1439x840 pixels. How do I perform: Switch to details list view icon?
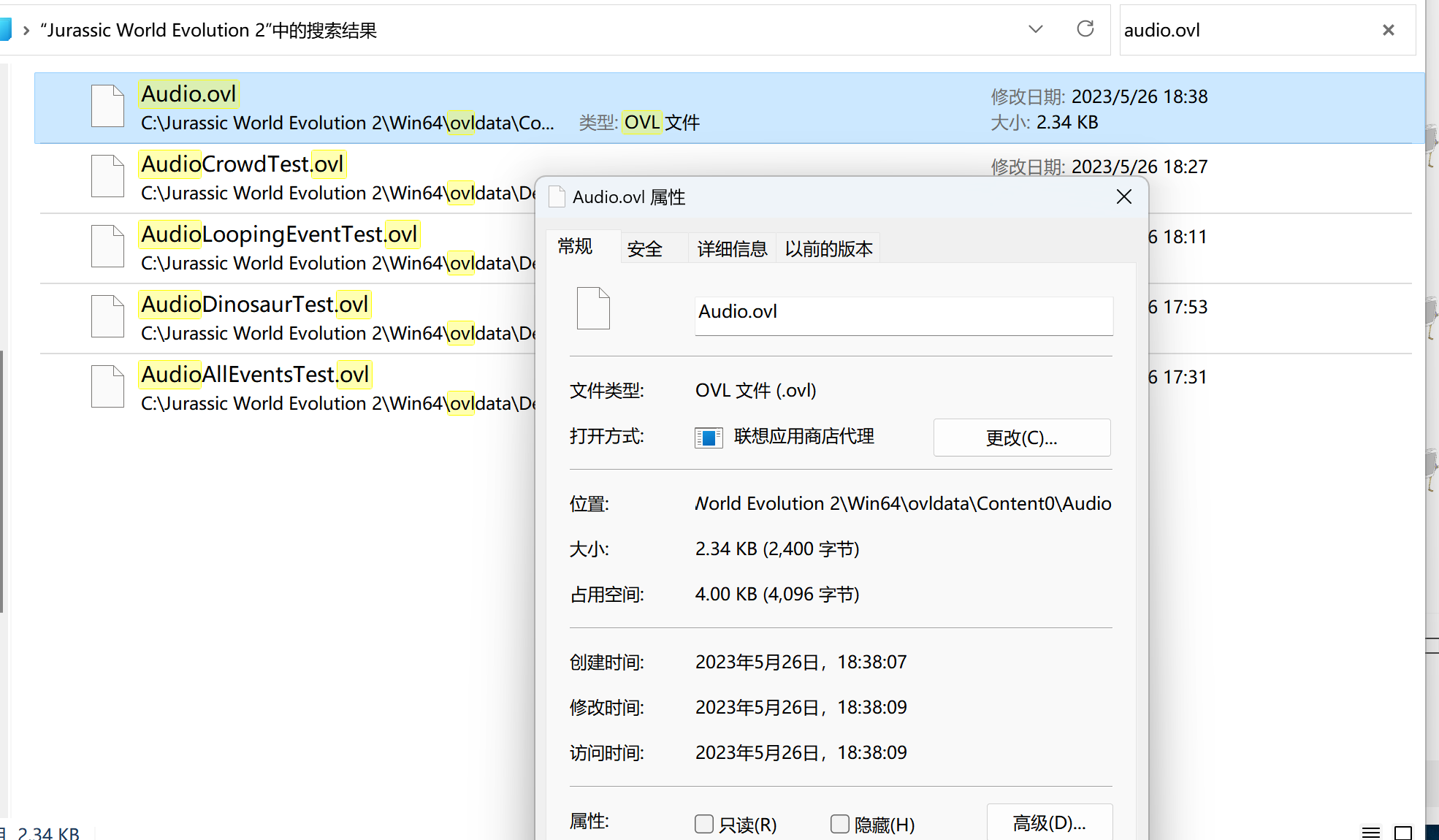1371,832
